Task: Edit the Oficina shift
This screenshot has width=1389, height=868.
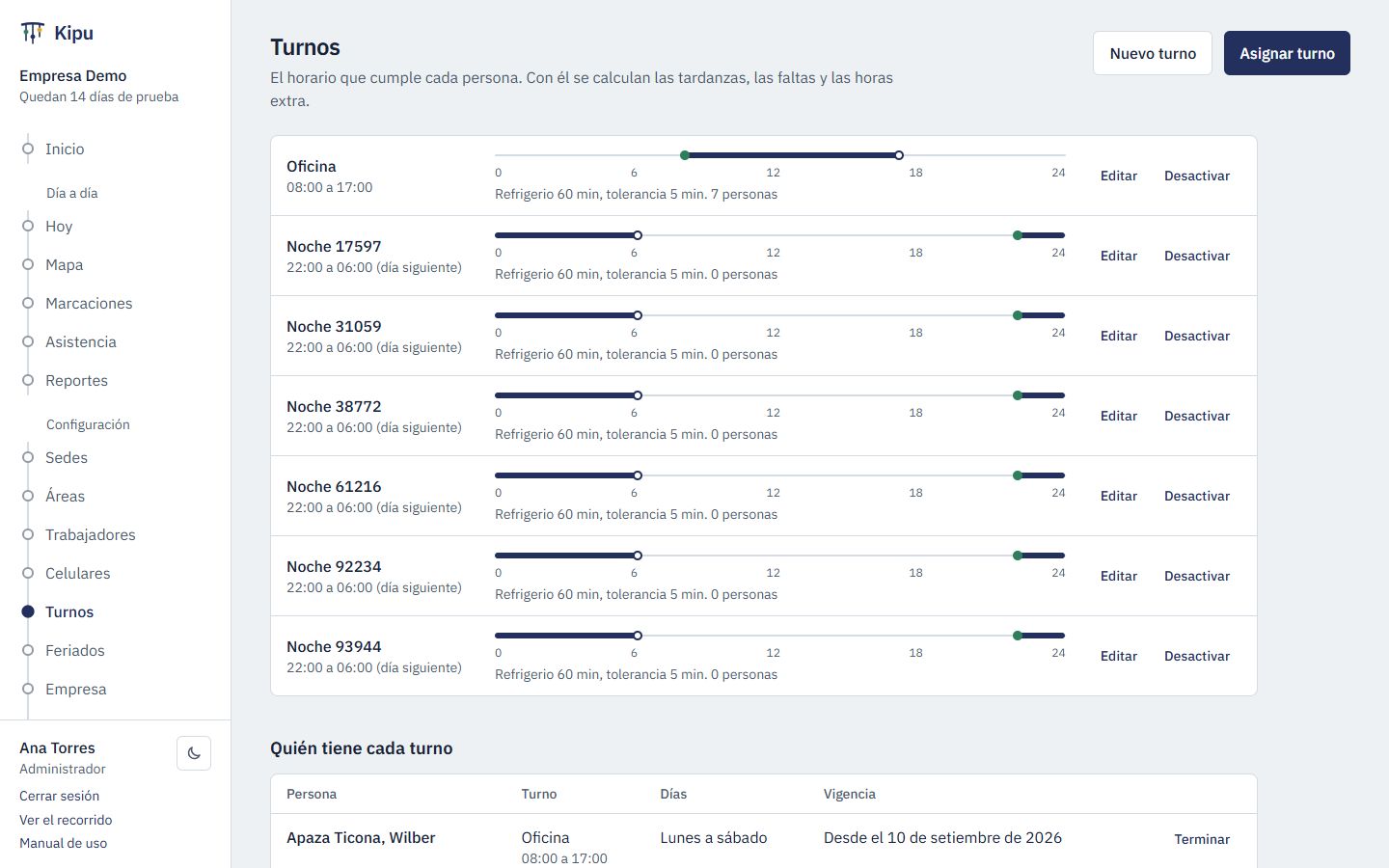Action: (x=1119, y=176)
